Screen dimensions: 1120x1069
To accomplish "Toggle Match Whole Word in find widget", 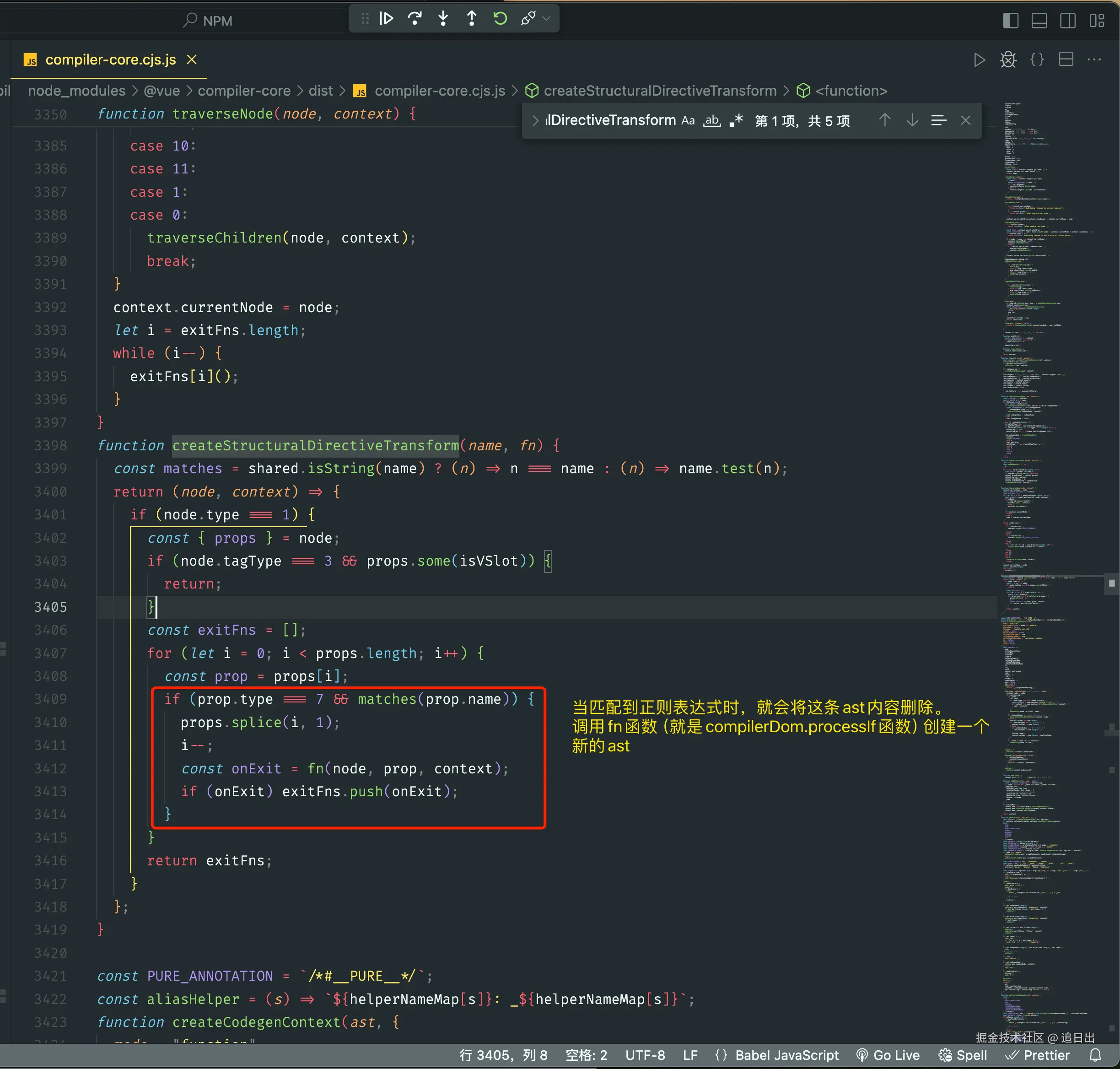I will point(711,121).
